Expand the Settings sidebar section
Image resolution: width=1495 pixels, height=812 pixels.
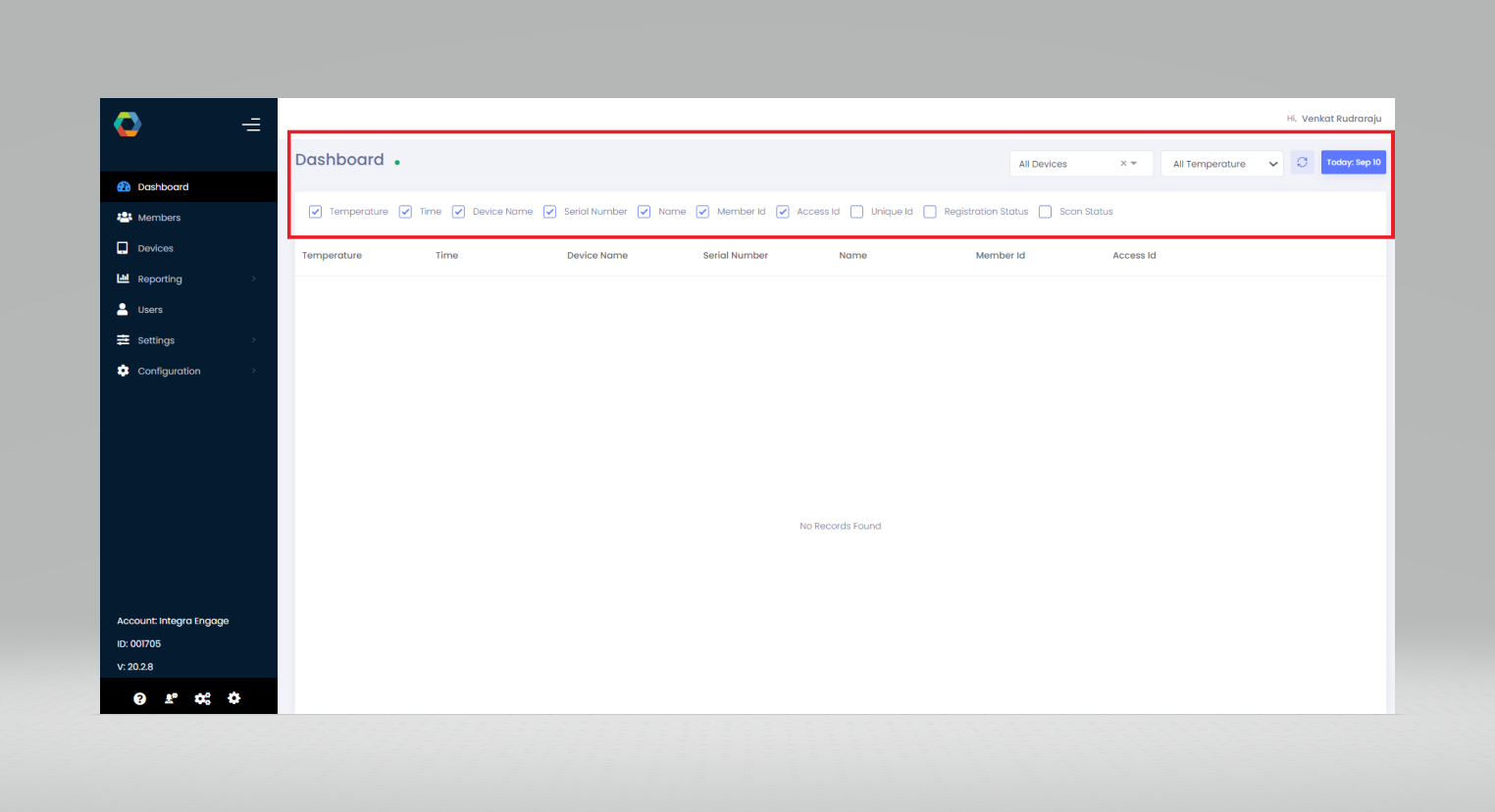pos(155,339)
